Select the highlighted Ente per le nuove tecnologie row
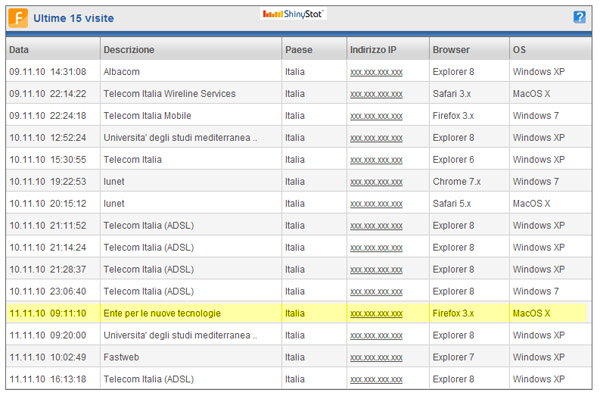The width and height of the screenshot is (600, 396). click(297, 313)
